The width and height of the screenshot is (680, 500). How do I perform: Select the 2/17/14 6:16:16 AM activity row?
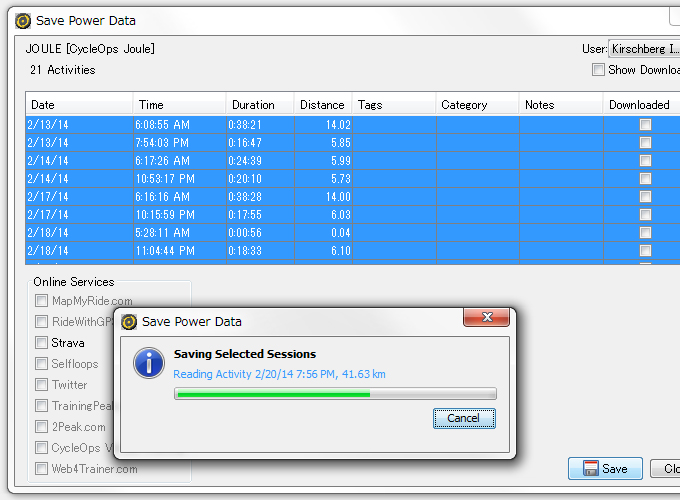click(x=160, y=197)
